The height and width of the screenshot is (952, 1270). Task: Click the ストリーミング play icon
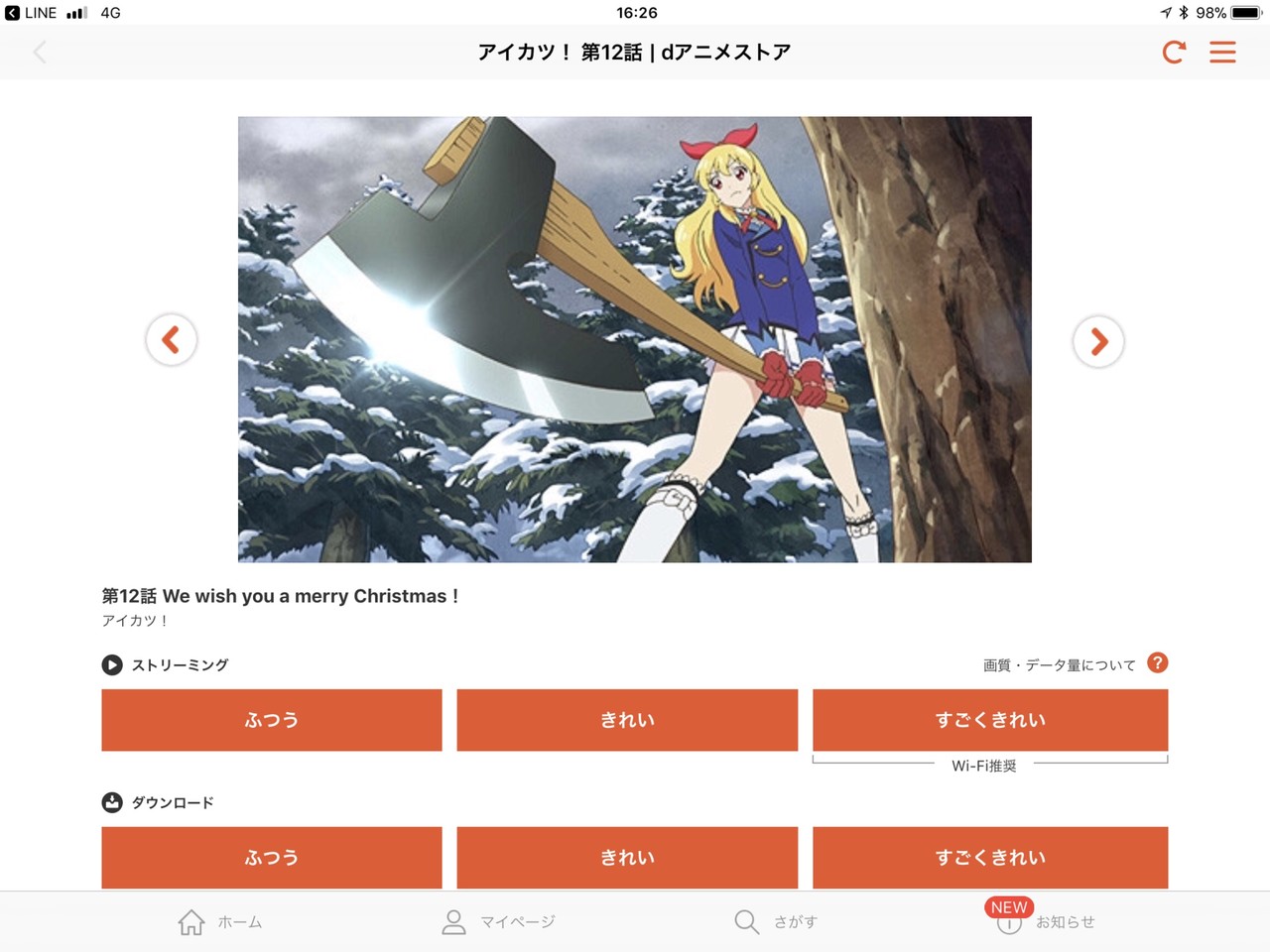(x=112, y=664)
